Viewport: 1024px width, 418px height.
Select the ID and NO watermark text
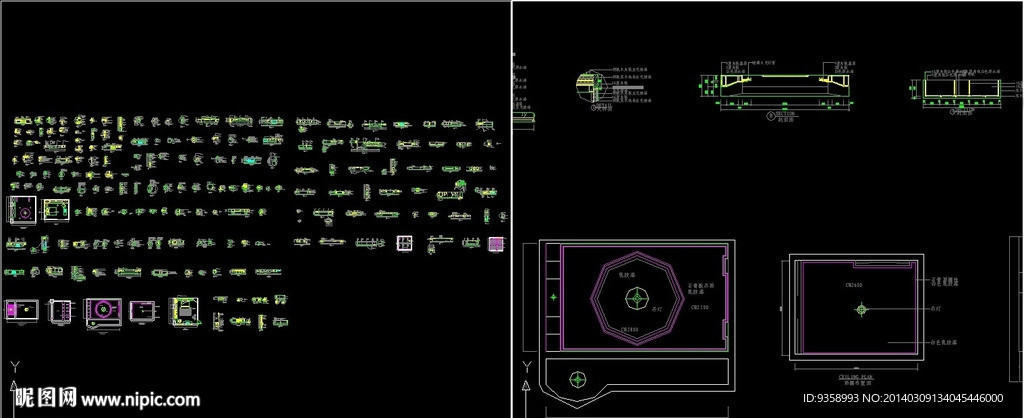pos(903,398)
